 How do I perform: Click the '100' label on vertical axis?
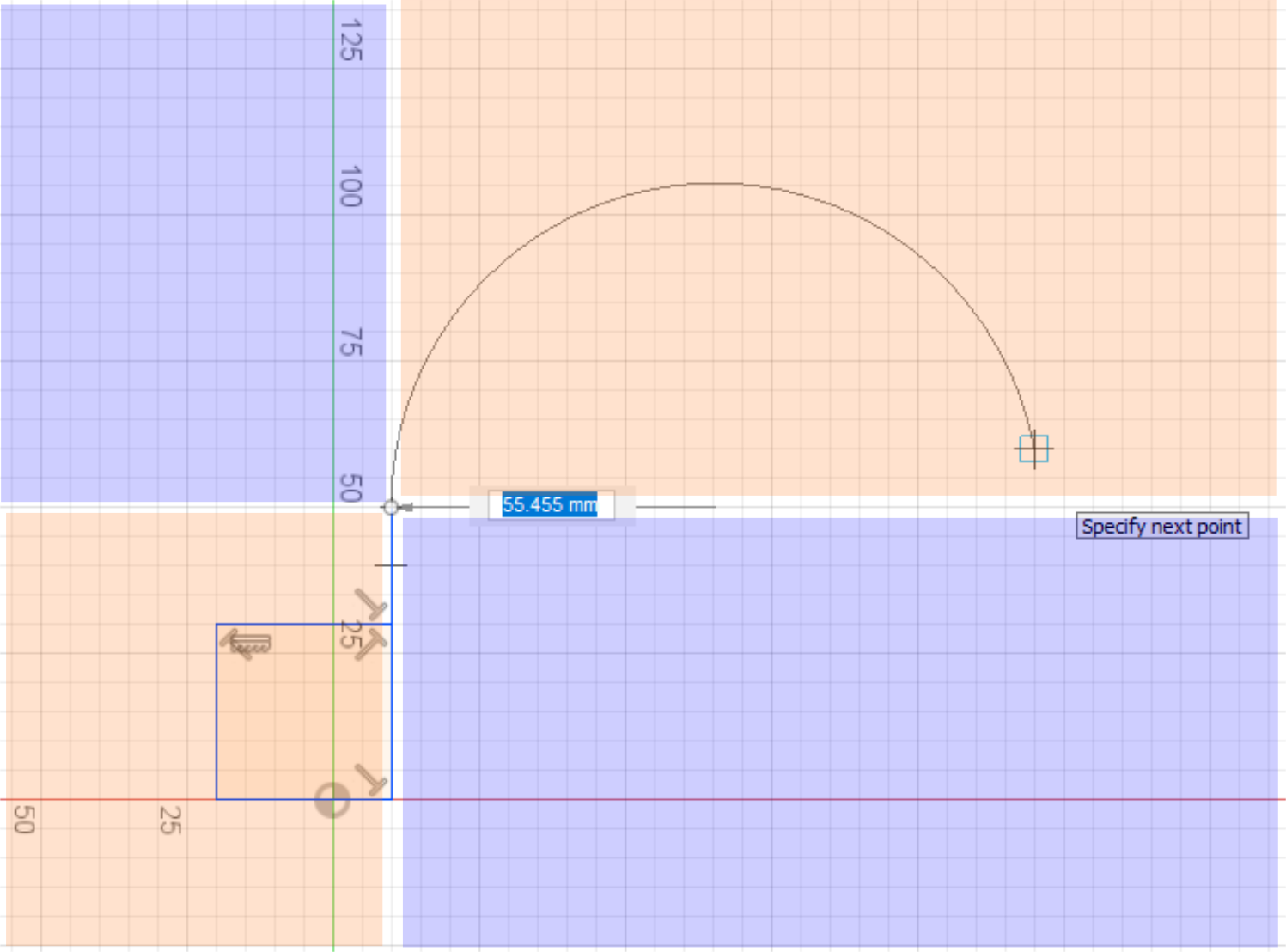350,186
